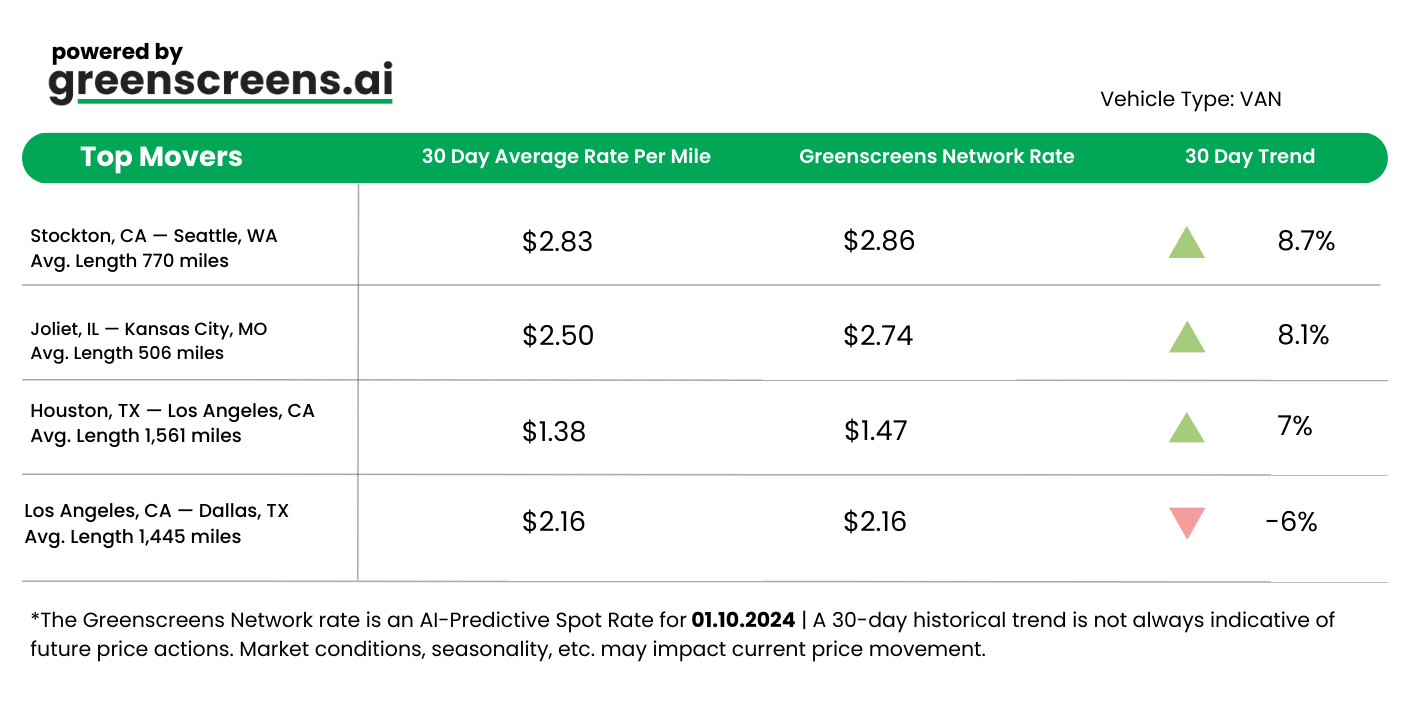The width and height of the screenshot is (1413, 708).
Task: Click the 30 Day Average Rate Per Mile header
Action: pos(566,157)
